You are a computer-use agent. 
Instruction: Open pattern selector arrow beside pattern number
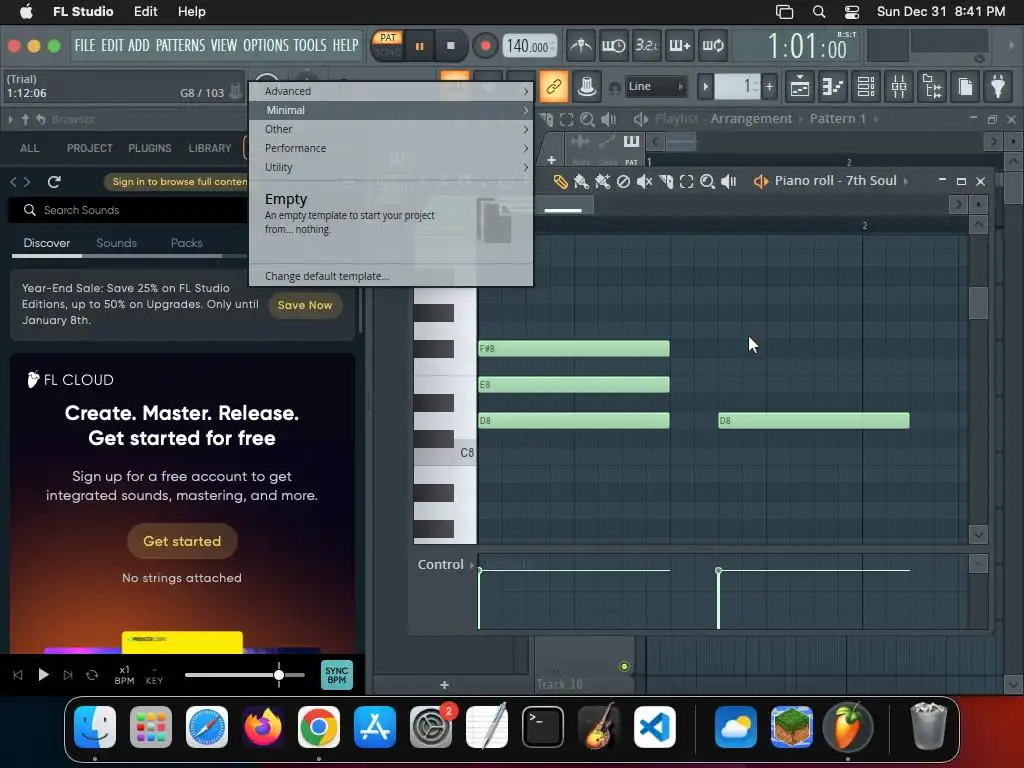click(x=705, y=86)
